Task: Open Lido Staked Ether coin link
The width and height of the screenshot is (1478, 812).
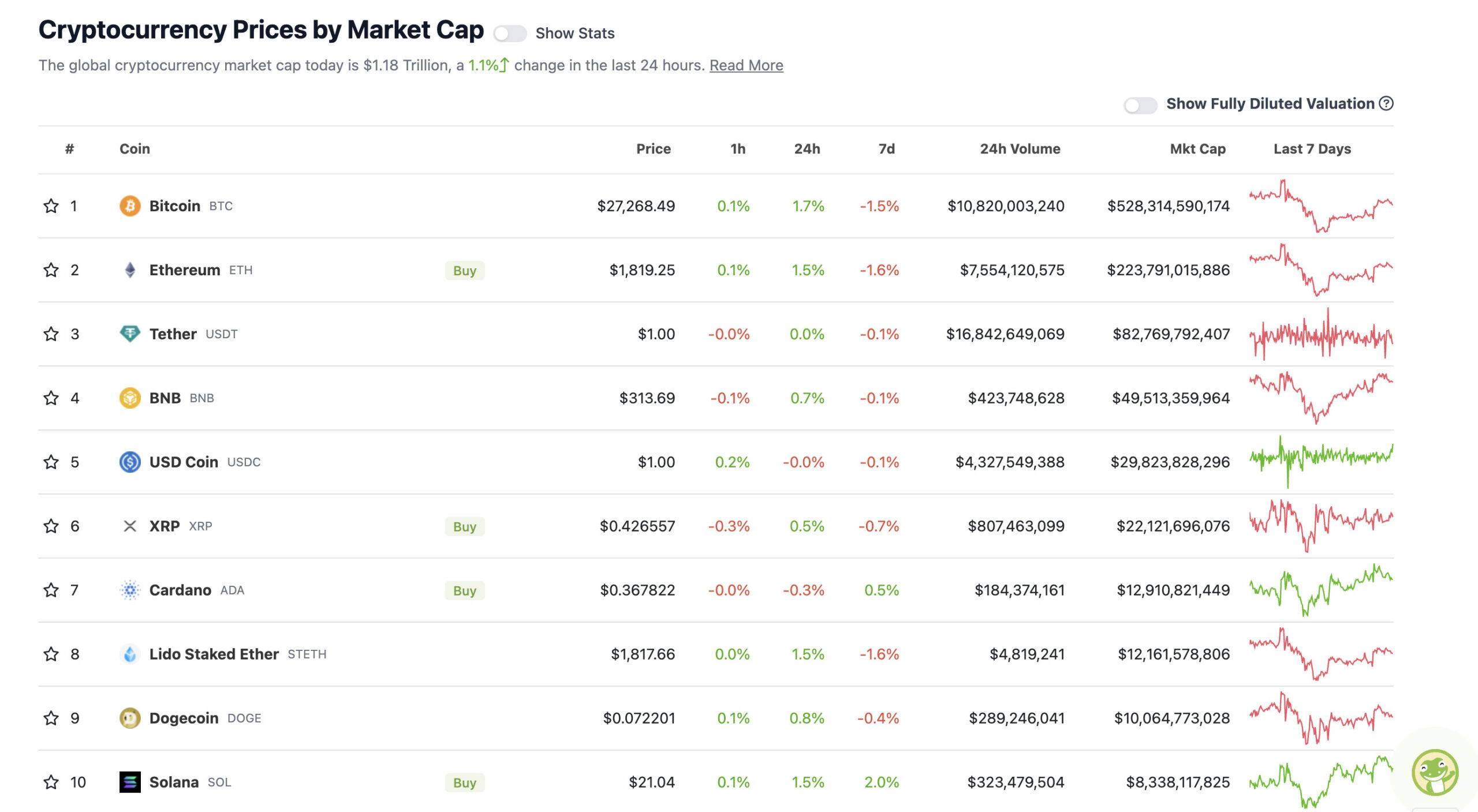Action: (x=214, y=654)
